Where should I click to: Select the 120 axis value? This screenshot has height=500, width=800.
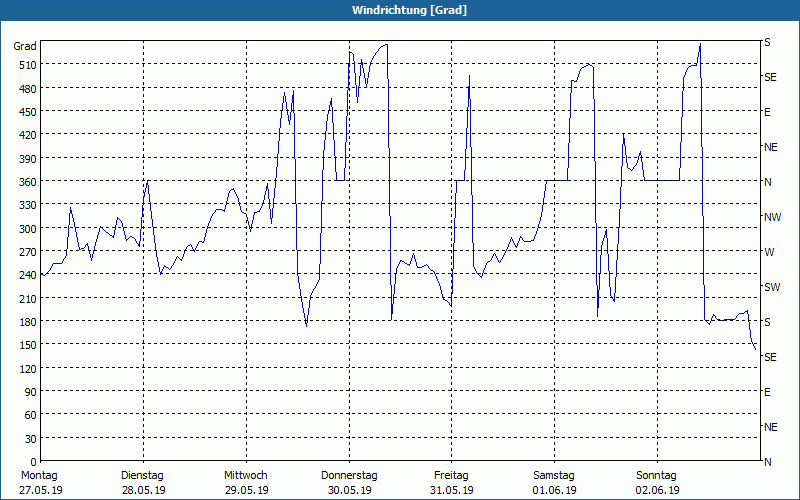(x=29, y=368)
